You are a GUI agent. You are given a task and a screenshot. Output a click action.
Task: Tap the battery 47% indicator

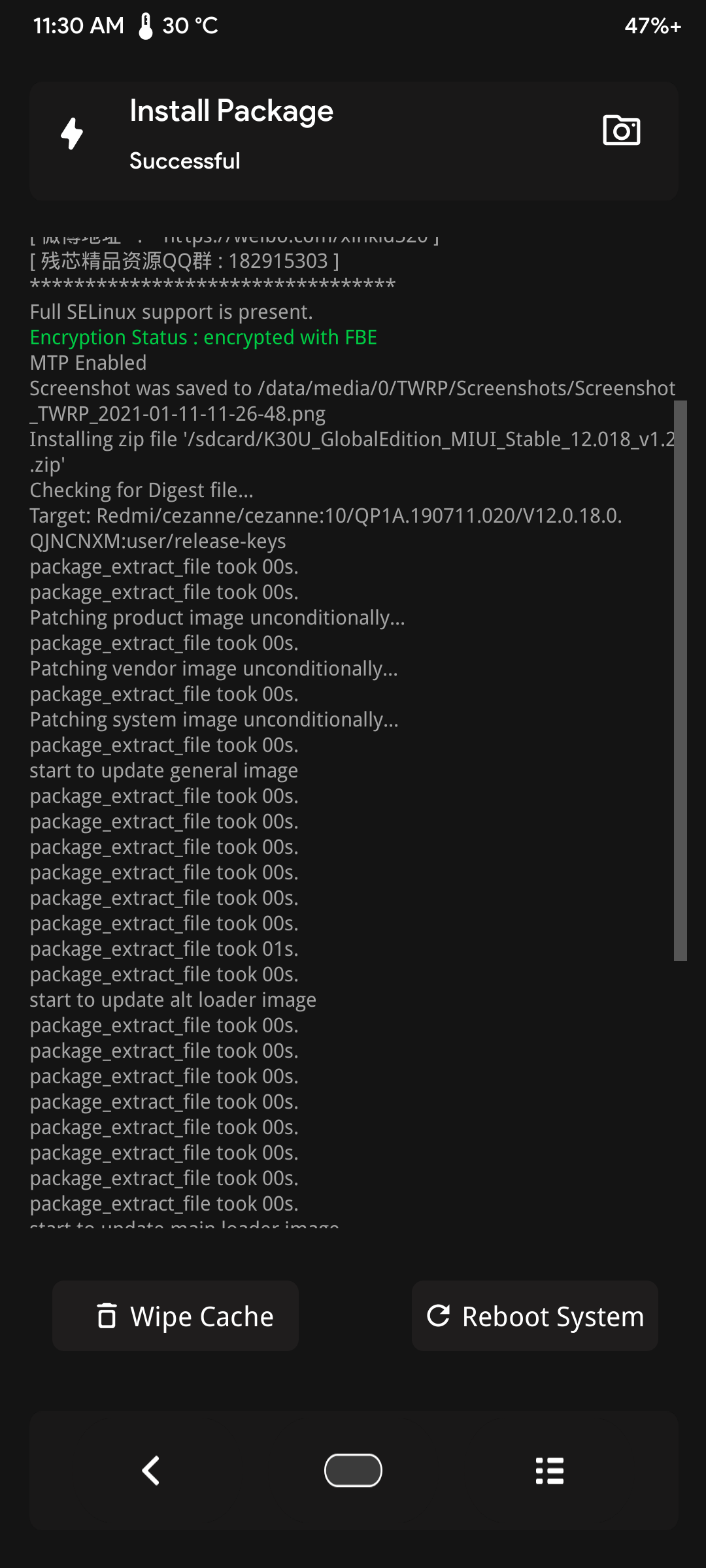click(652, 26)
